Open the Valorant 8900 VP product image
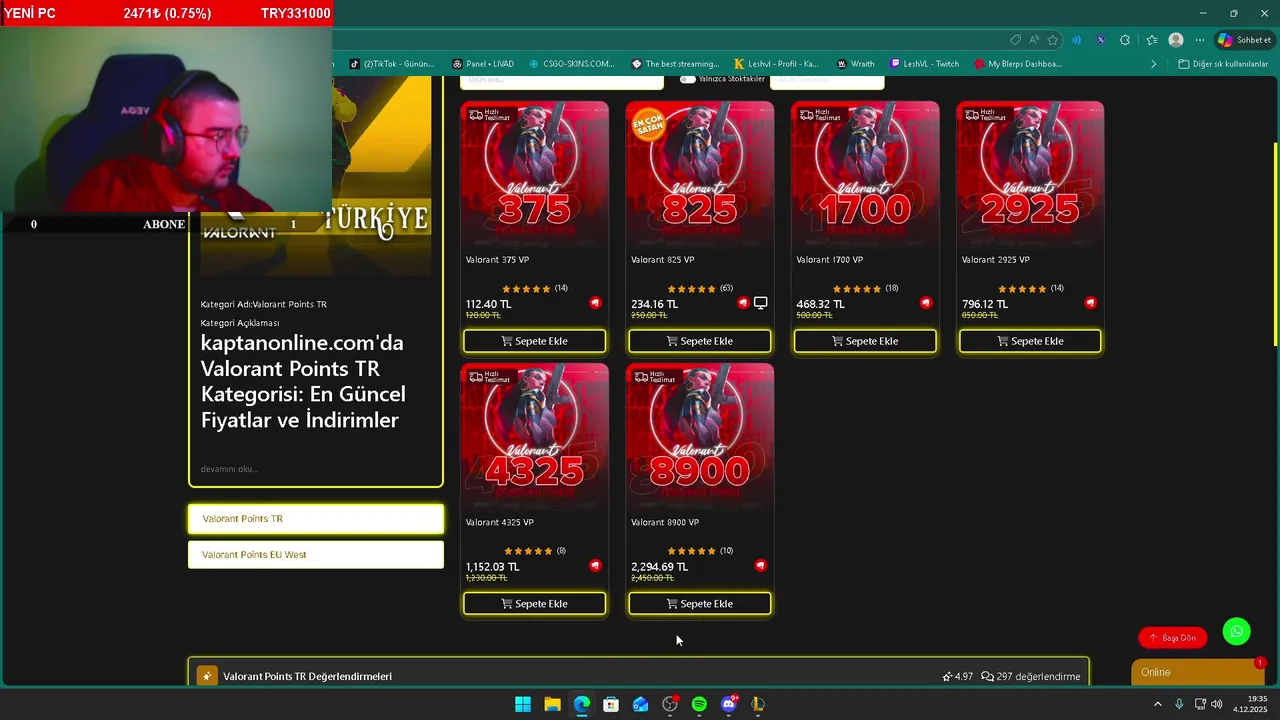Viewport: 1280px width, 720px height. [x=700, y=438]
